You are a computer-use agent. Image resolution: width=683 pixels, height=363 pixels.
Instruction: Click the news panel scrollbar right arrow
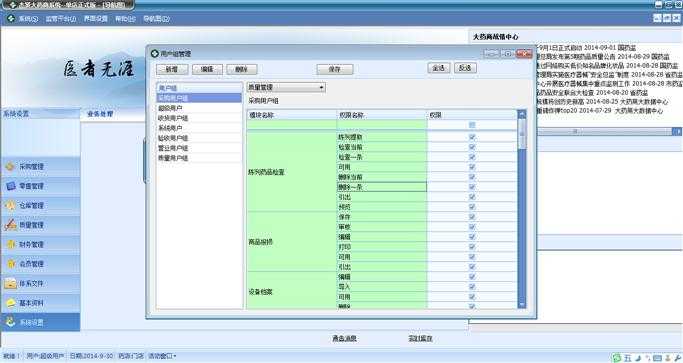[677, 131]
